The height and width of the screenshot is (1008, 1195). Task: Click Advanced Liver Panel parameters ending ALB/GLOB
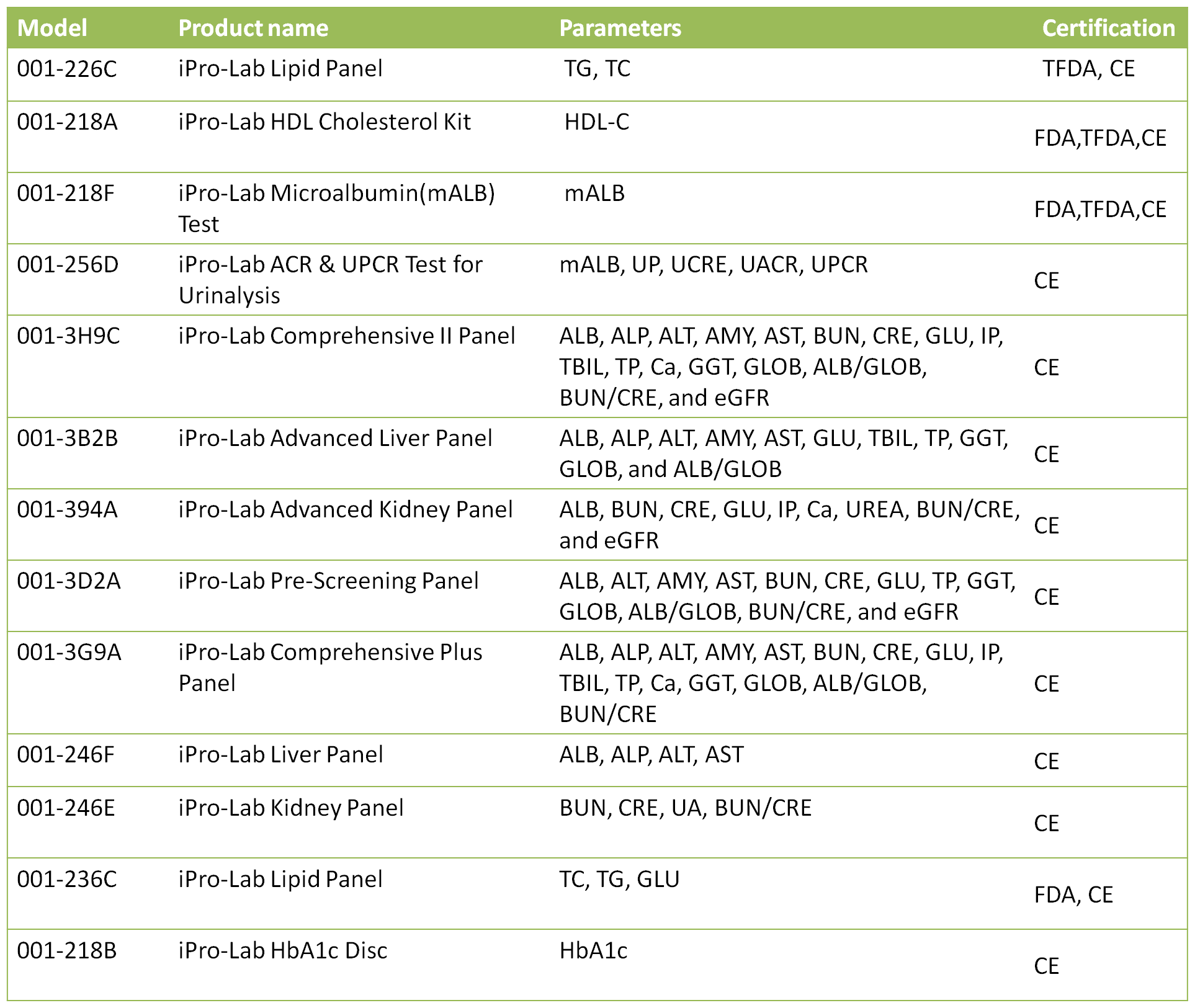784,454
